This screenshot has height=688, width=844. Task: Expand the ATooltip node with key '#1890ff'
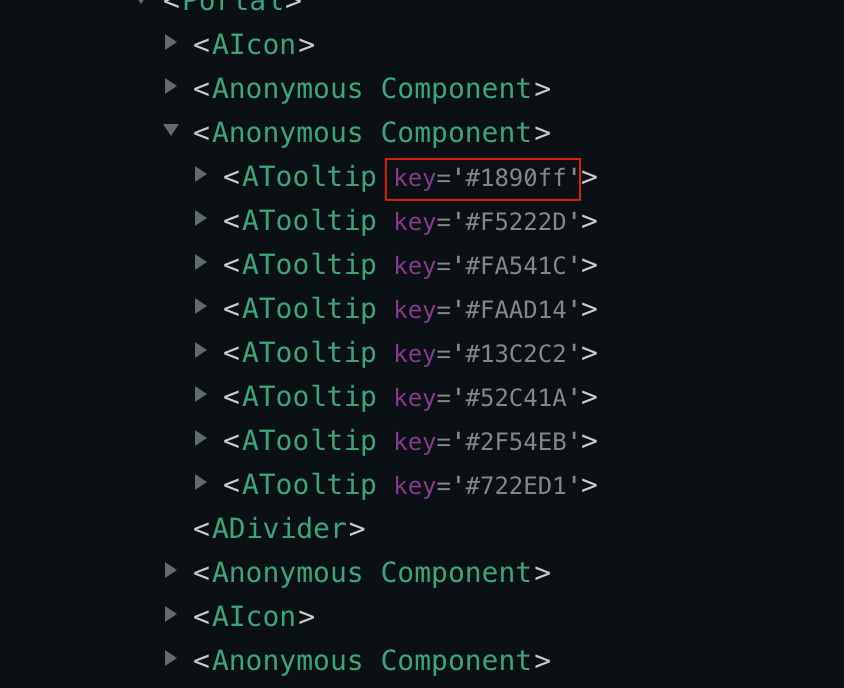(200, 178)
